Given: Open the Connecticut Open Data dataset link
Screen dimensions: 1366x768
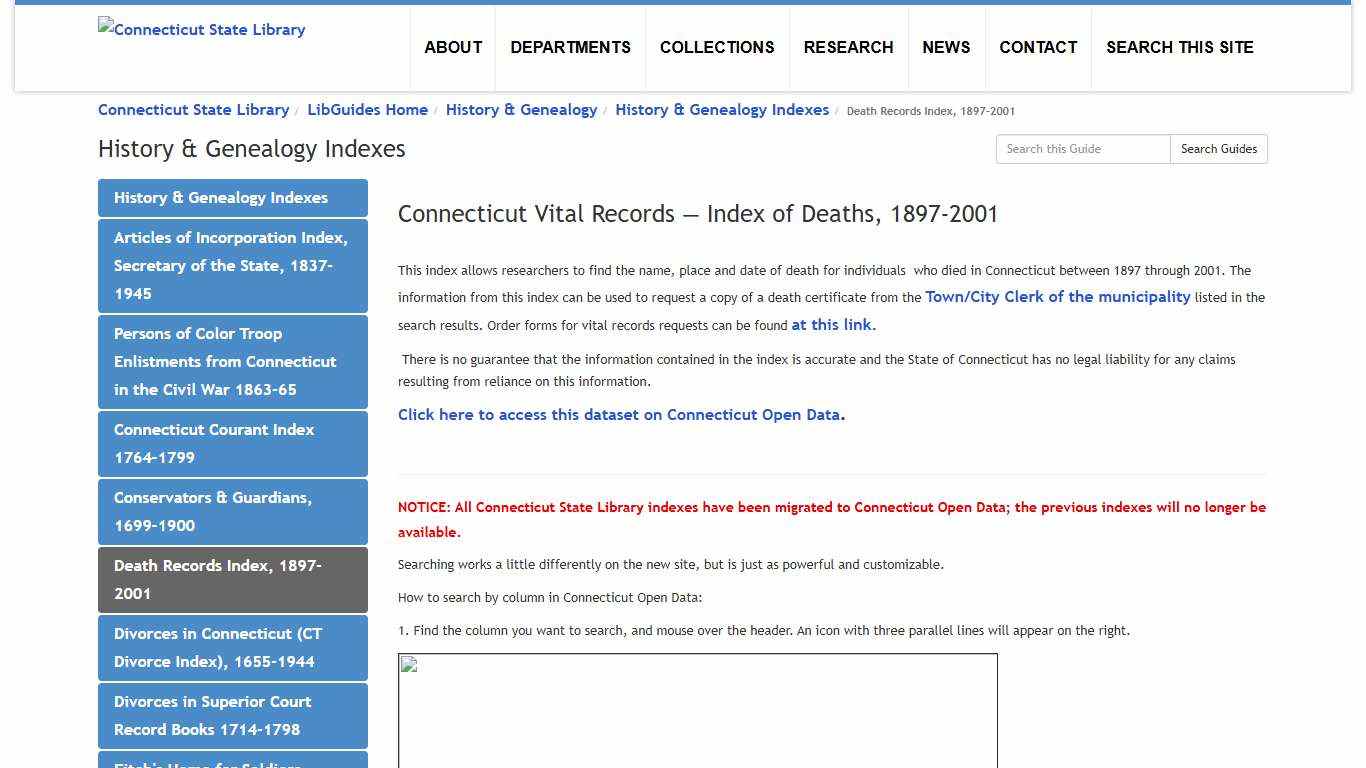Looking at the screenshot, I should pos(619,414).
